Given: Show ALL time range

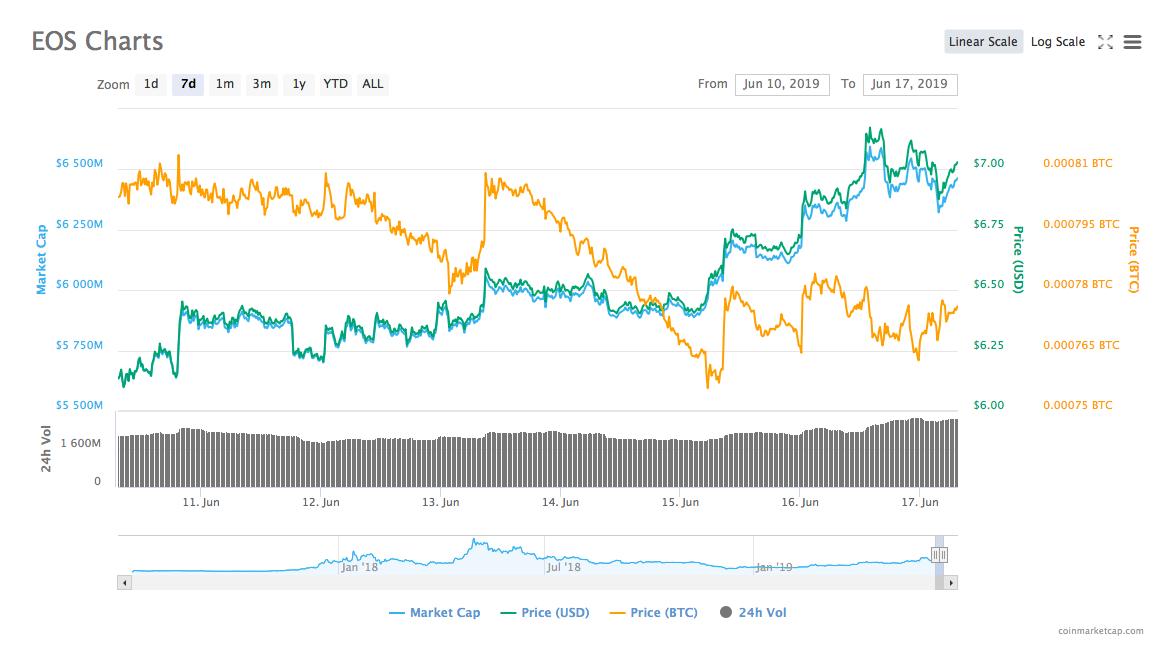Looking at the screenshot, I should 372,84.
